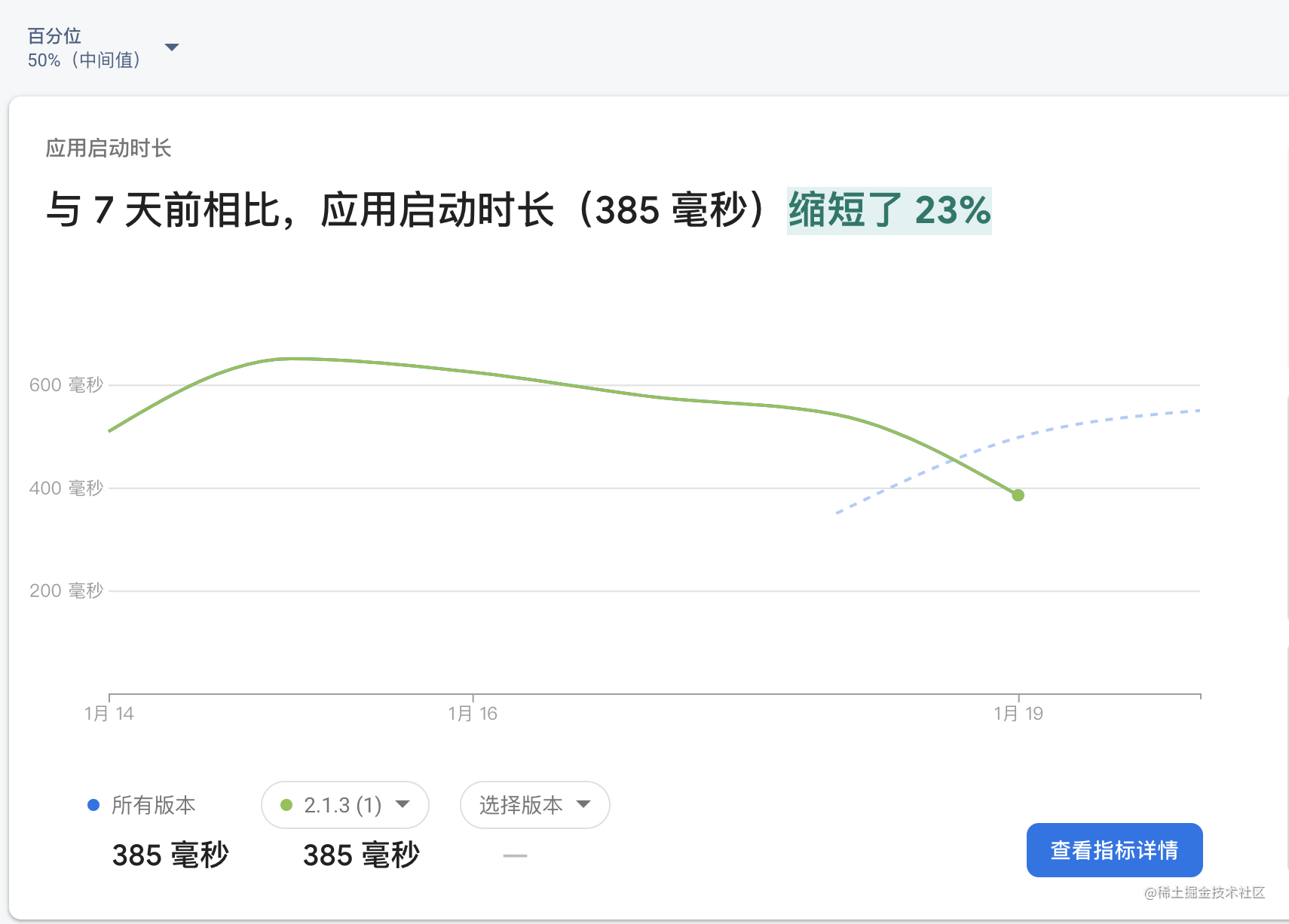Open the 百分位 percentile dropdown arrow
The image size is (1289, 924).
coord(172,47)
